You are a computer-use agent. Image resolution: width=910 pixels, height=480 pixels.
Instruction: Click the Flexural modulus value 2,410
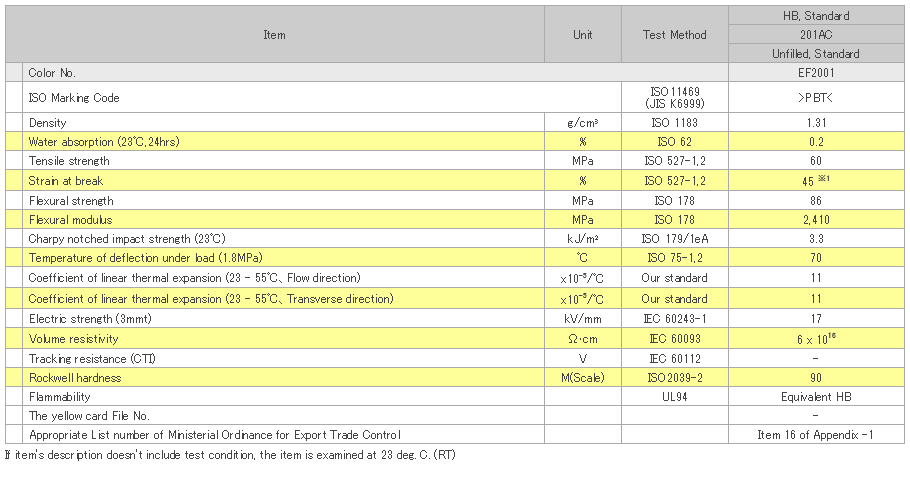pyautogui.click(x=816, y=219)
